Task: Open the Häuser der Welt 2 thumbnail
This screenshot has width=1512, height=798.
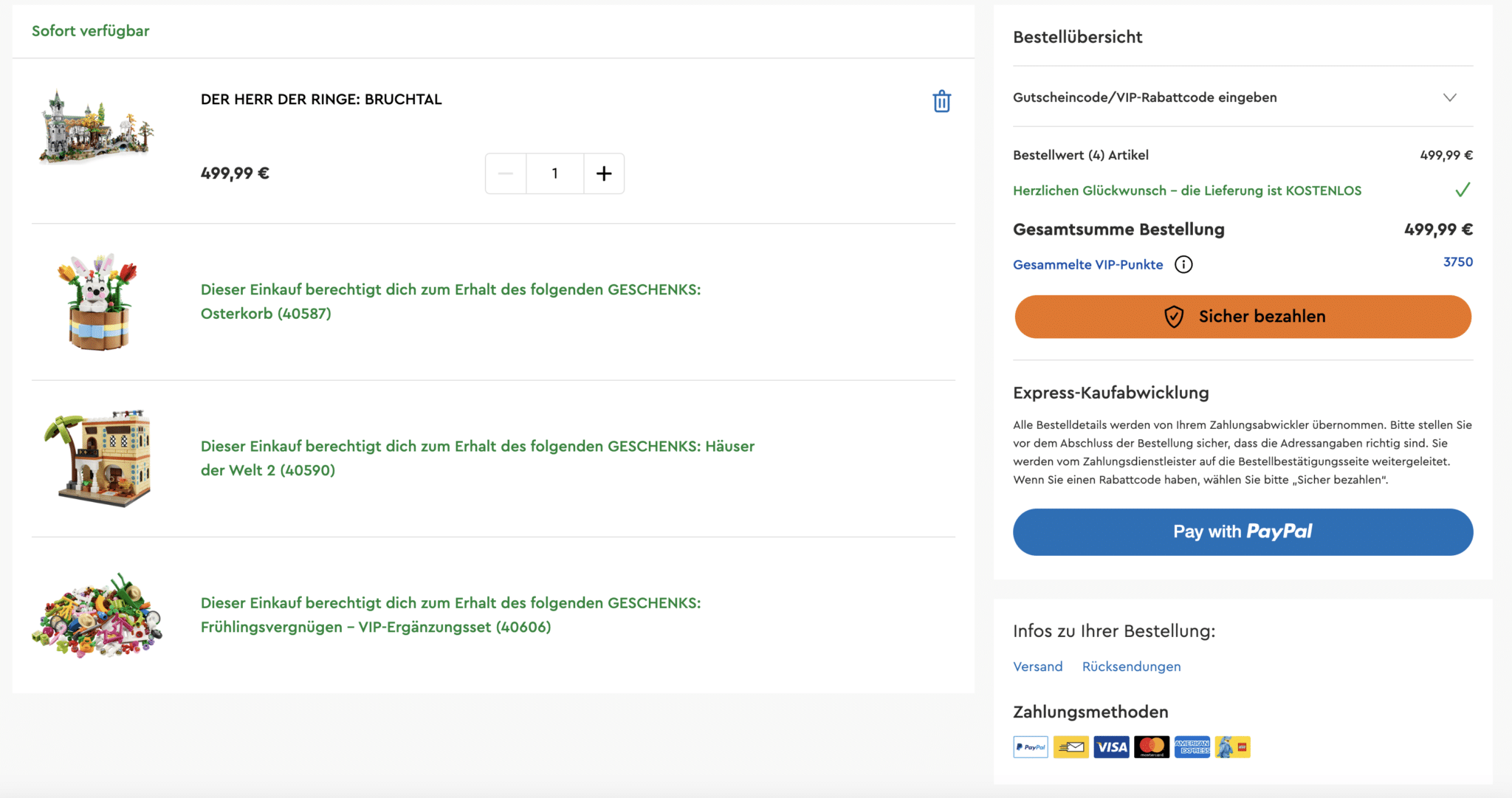Action: tap(97, 458)
